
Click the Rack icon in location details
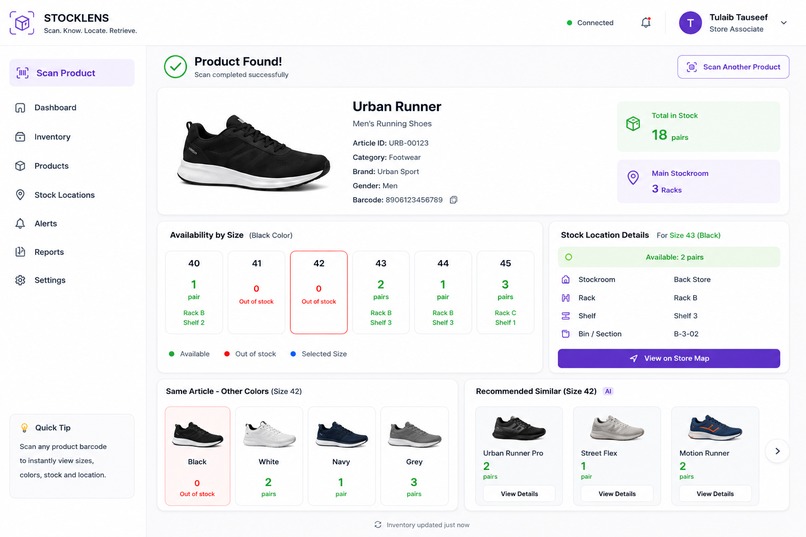[565, 298]
